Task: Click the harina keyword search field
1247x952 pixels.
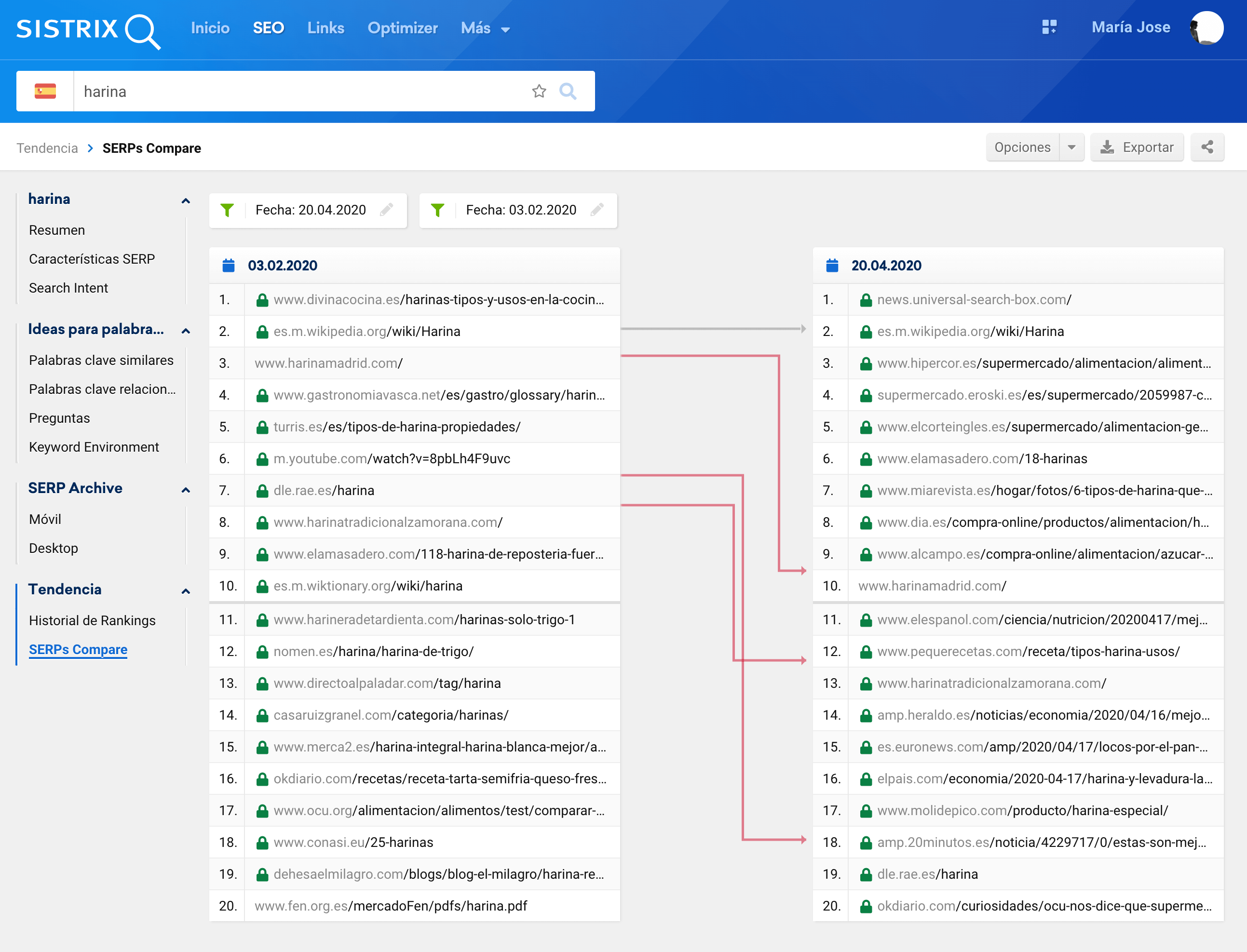Action: 300,91
